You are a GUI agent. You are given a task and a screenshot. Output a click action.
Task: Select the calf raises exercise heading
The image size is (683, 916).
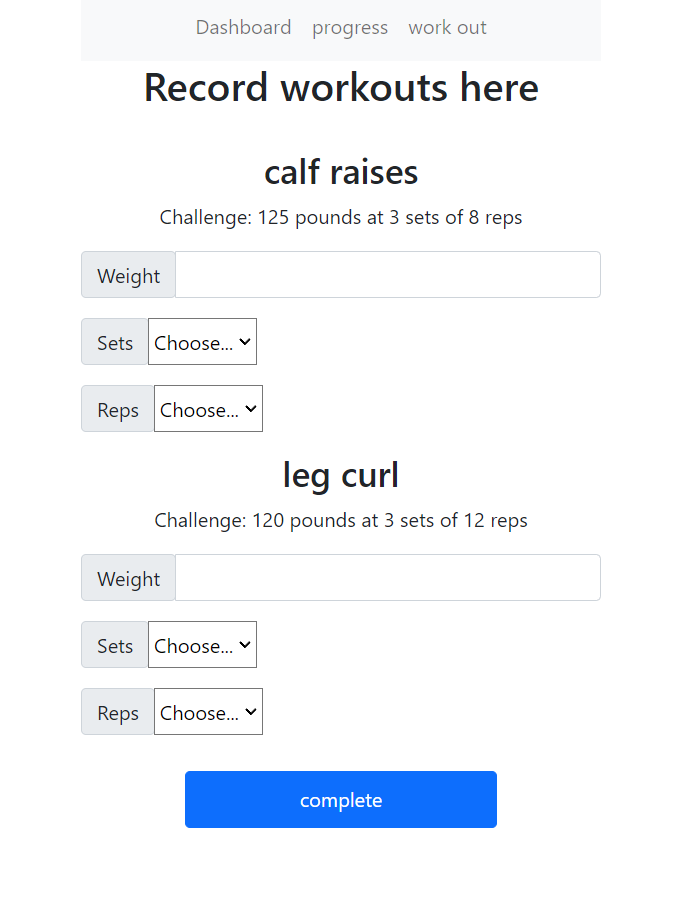(341, 172)
